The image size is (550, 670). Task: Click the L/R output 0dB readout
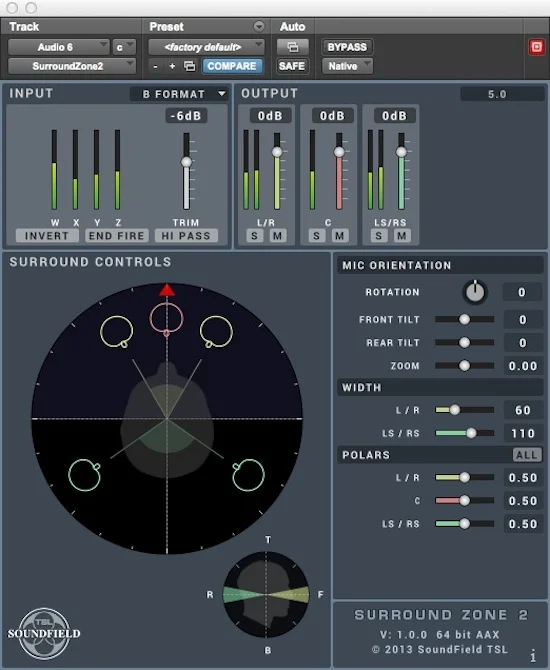tap(269, 116)
